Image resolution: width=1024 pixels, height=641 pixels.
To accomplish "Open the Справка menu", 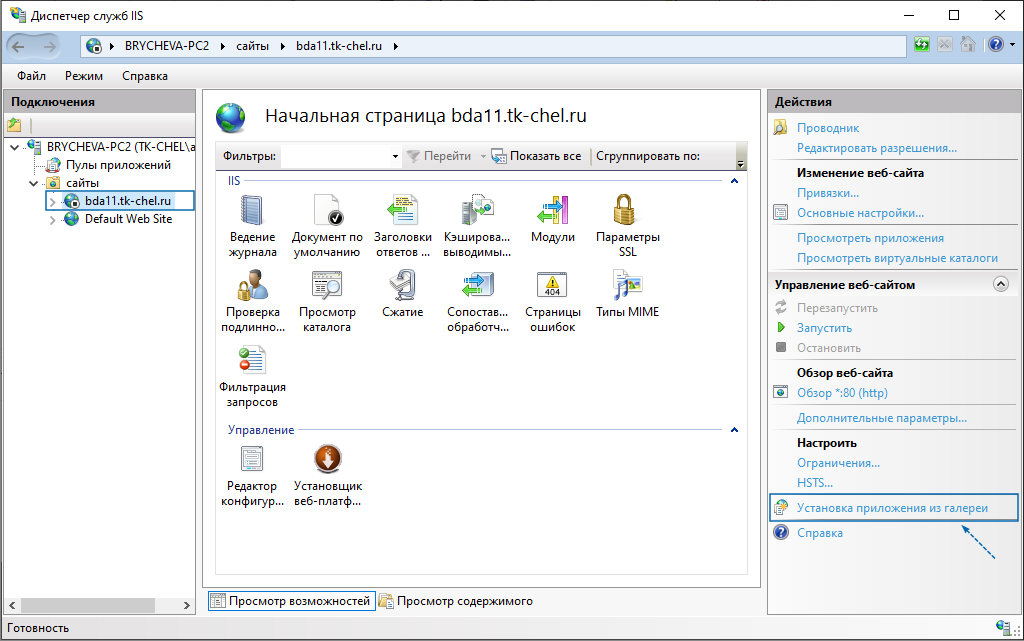I will [145, 76].
